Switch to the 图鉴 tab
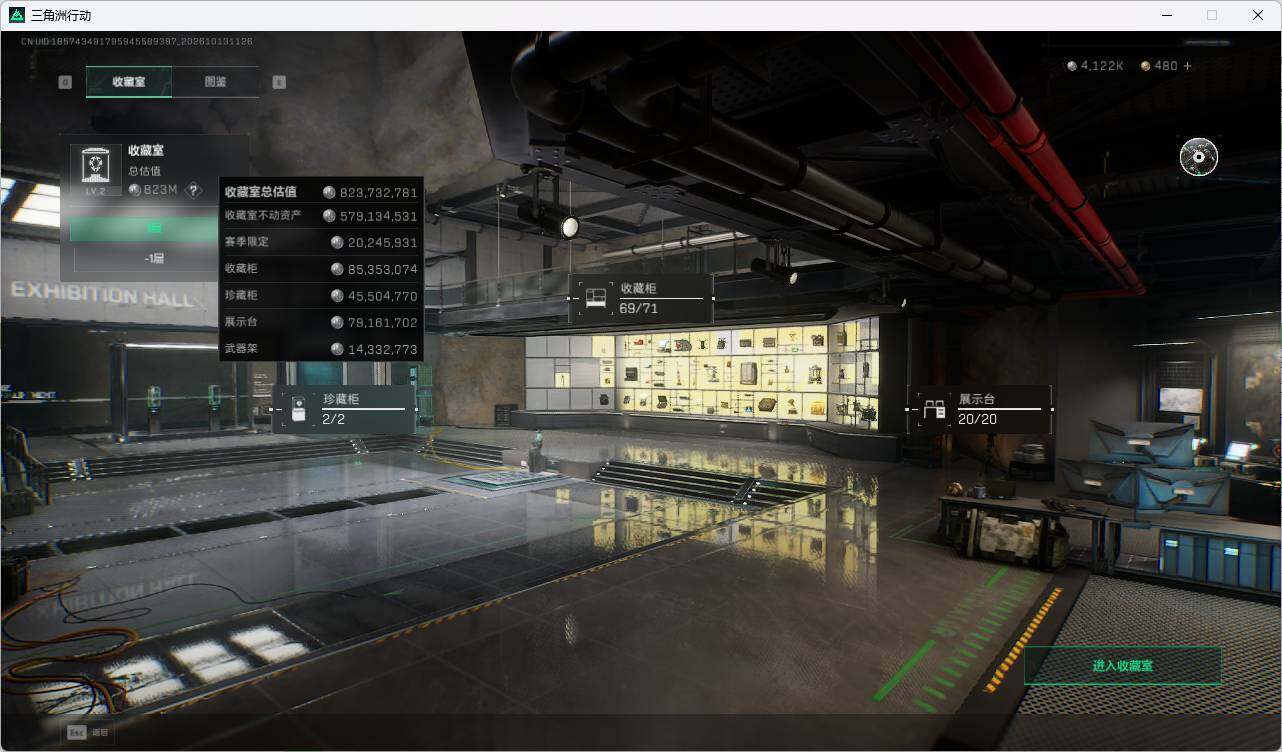Image resolution: width=1282 pixels, height=752 pixels. [215, 82]
